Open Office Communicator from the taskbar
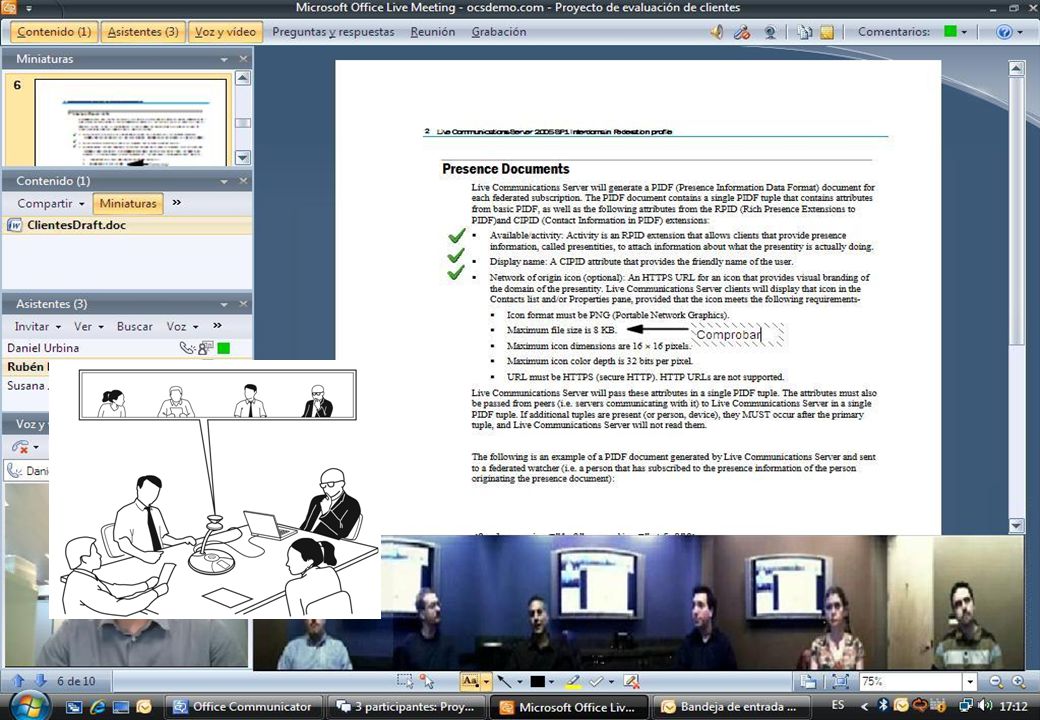Viewport: 1040px width, 720px height. pos(243,707)
